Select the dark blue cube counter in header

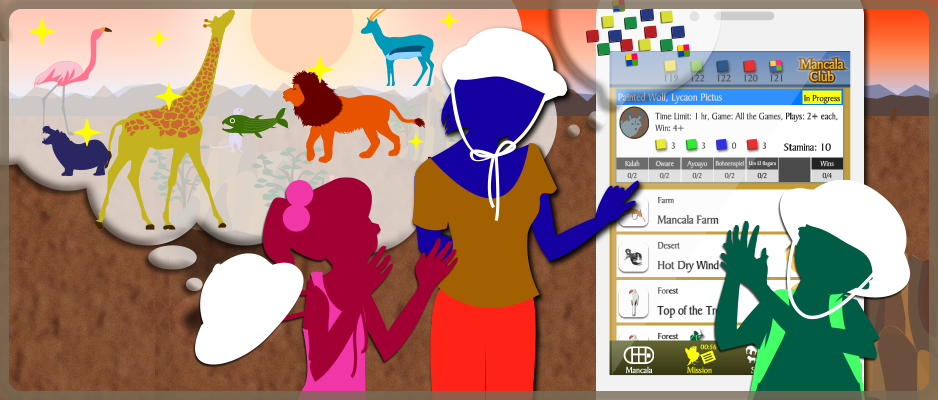[x=721, y=68]
